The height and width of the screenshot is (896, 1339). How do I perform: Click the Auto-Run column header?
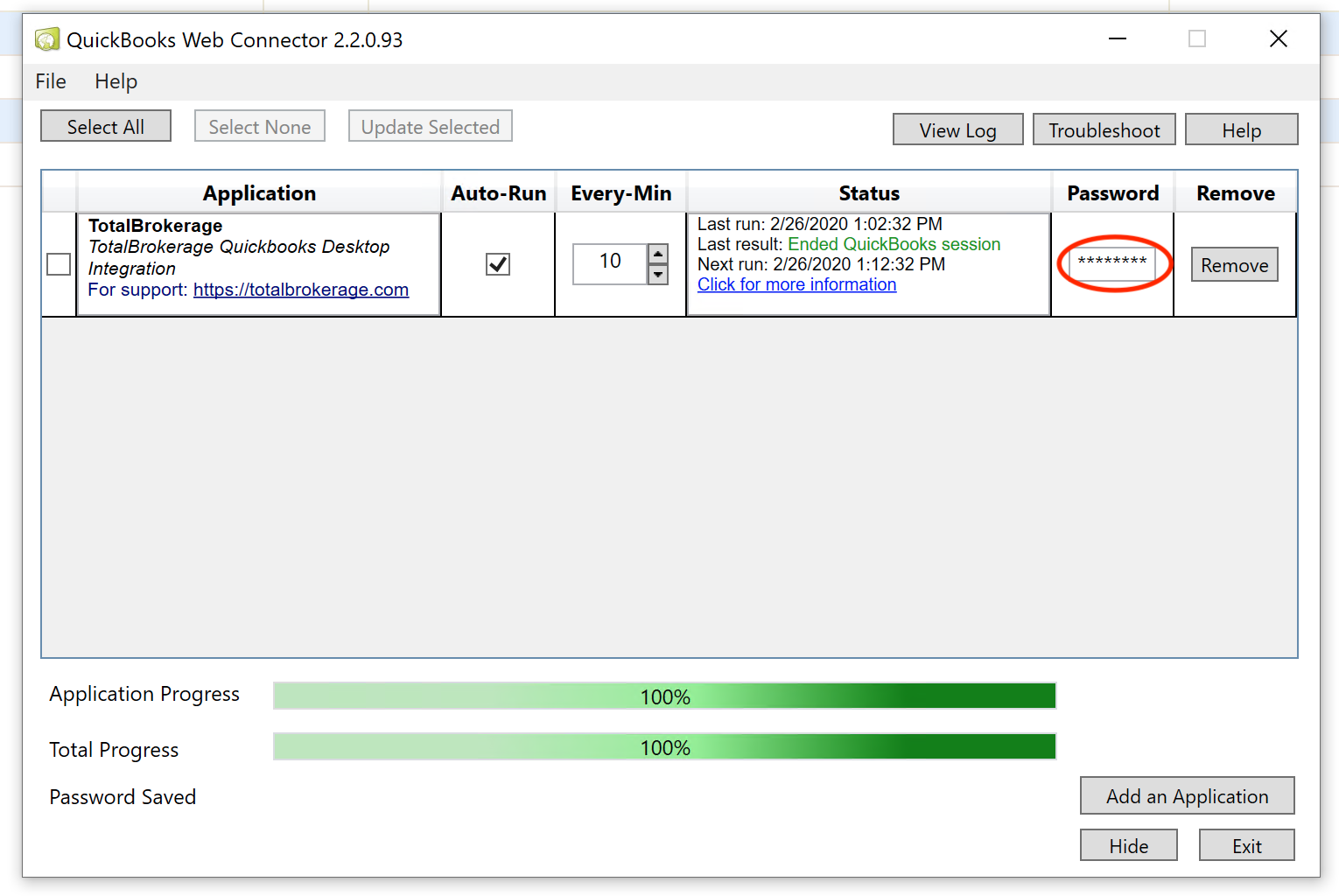(499, 193)
